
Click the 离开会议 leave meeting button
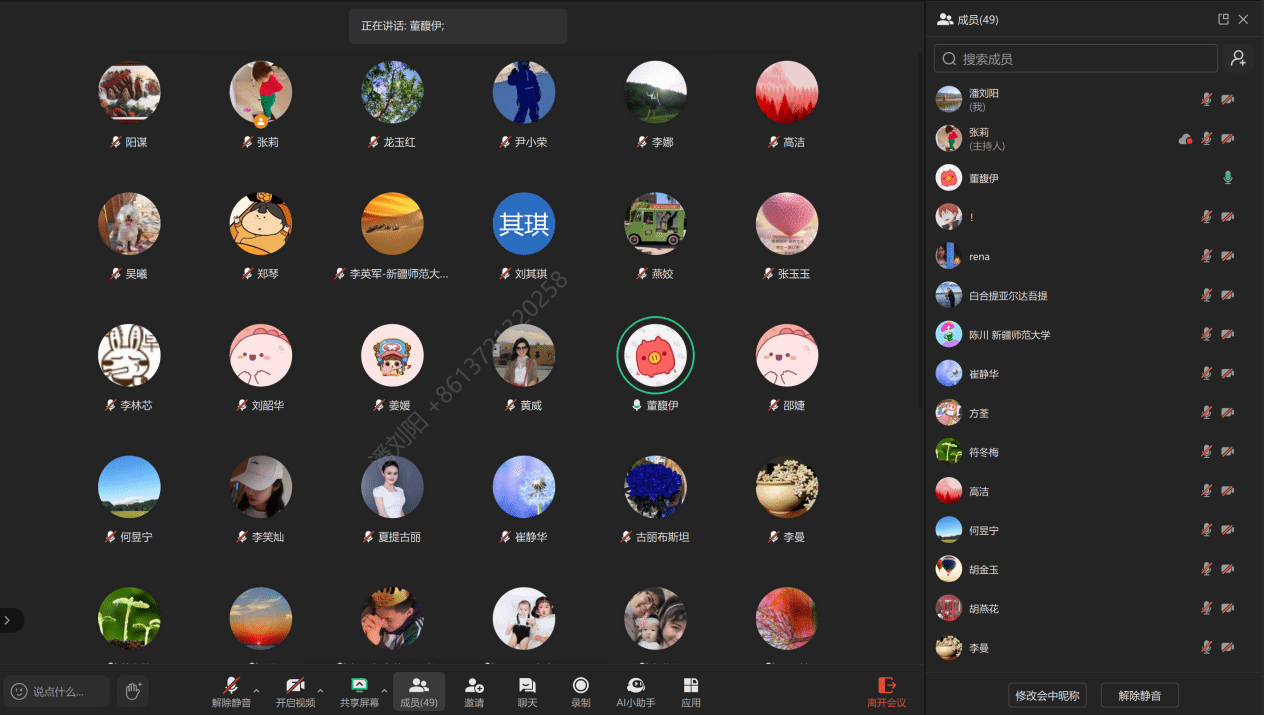coord(886,691)
